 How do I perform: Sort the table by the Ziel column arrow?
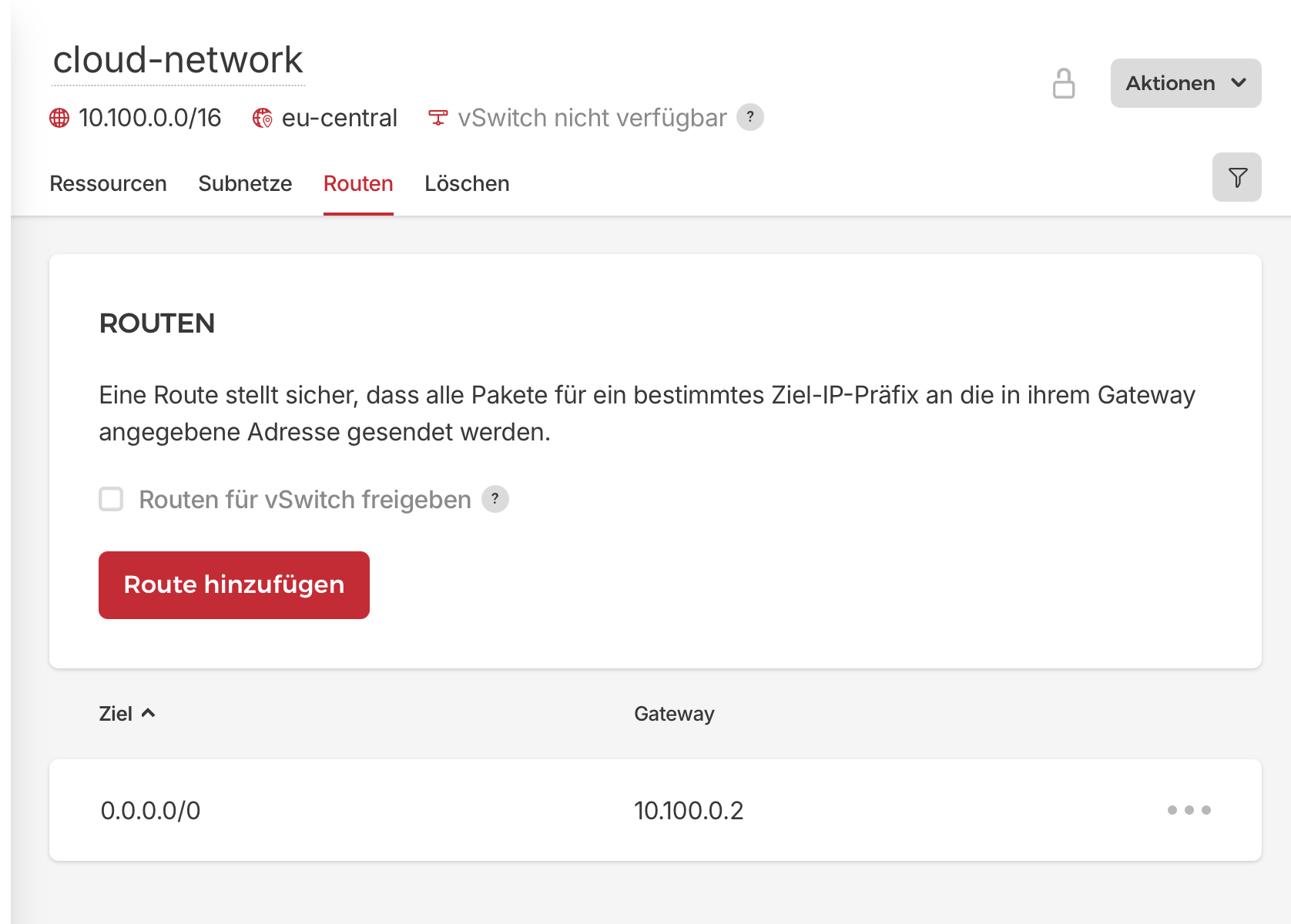tap(149, 713)
